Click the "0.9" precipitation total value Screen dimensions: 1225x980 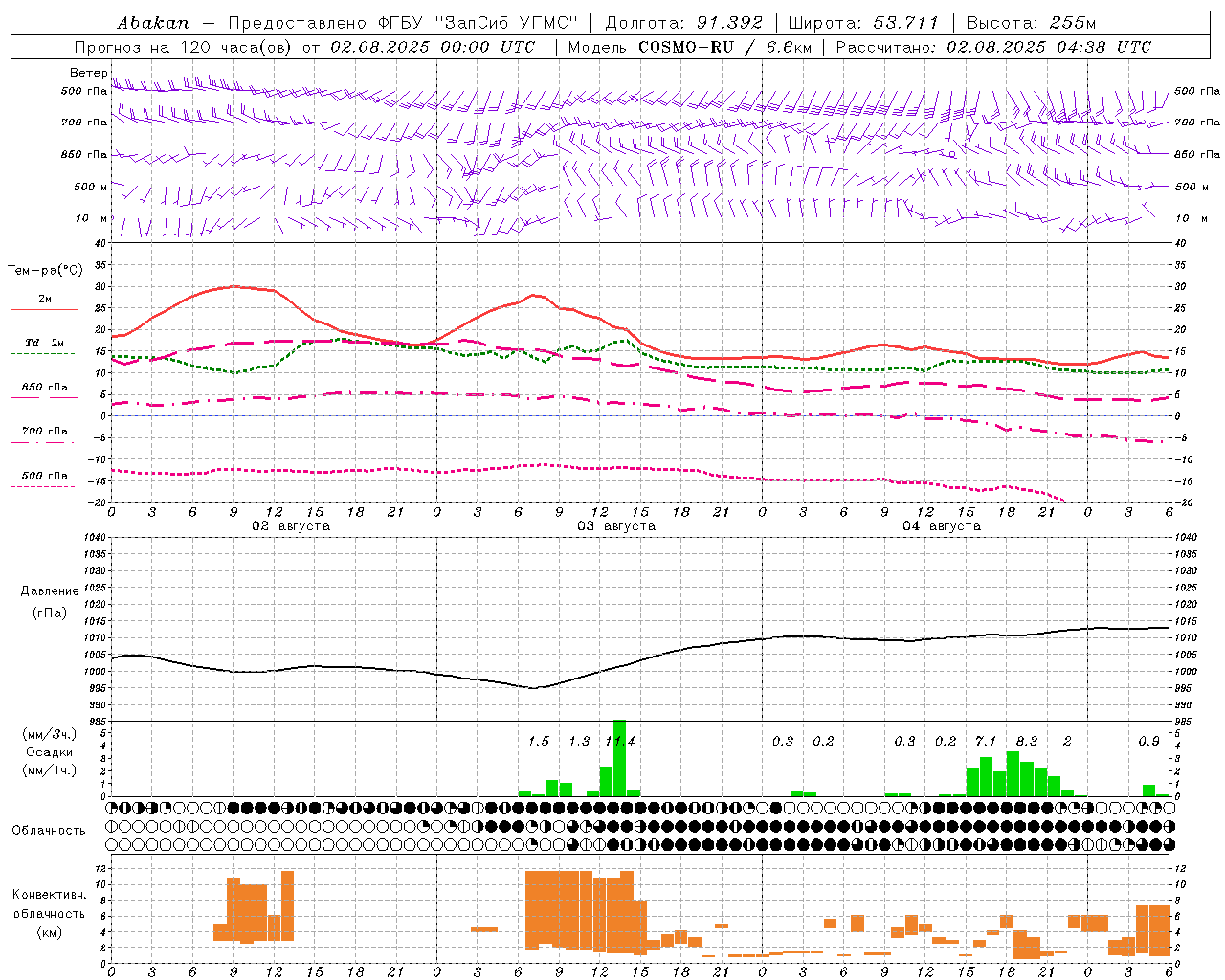1148,742
